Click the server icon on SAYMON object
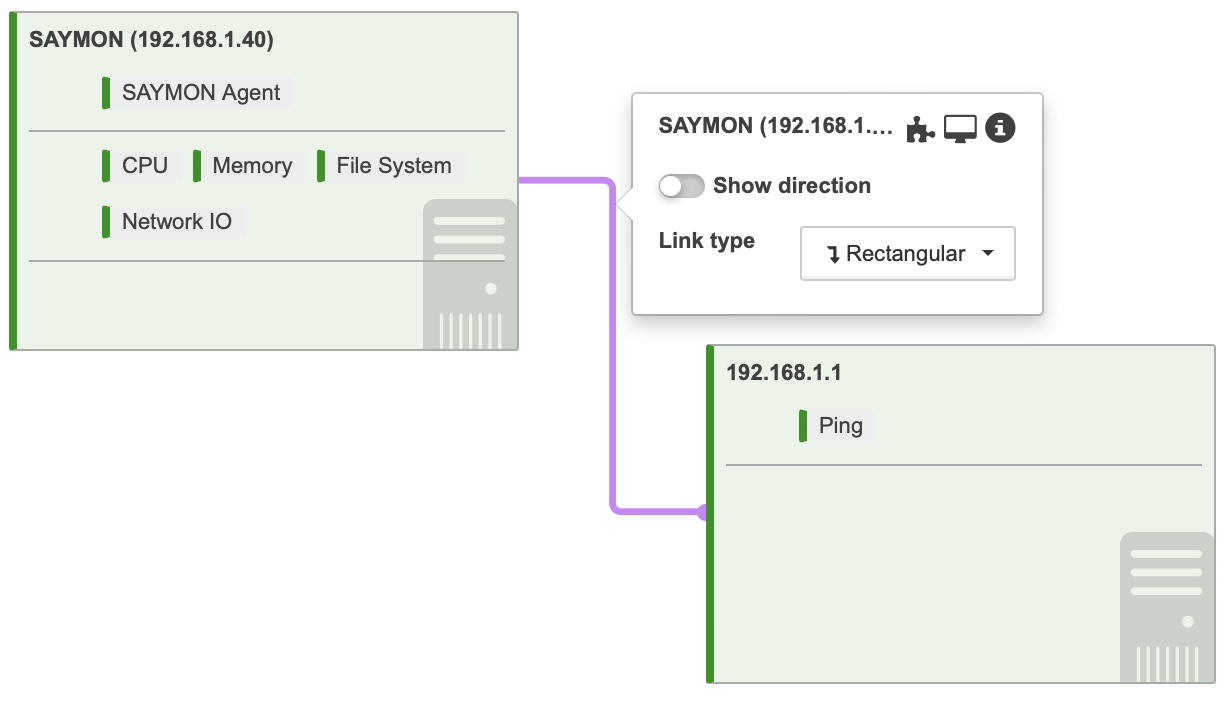Viewport: 1226px width, 702px height. (470, 274)
